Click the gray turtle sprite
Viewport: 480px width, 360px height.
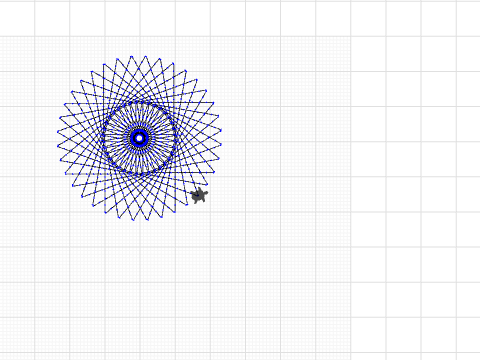coord(200,195)
